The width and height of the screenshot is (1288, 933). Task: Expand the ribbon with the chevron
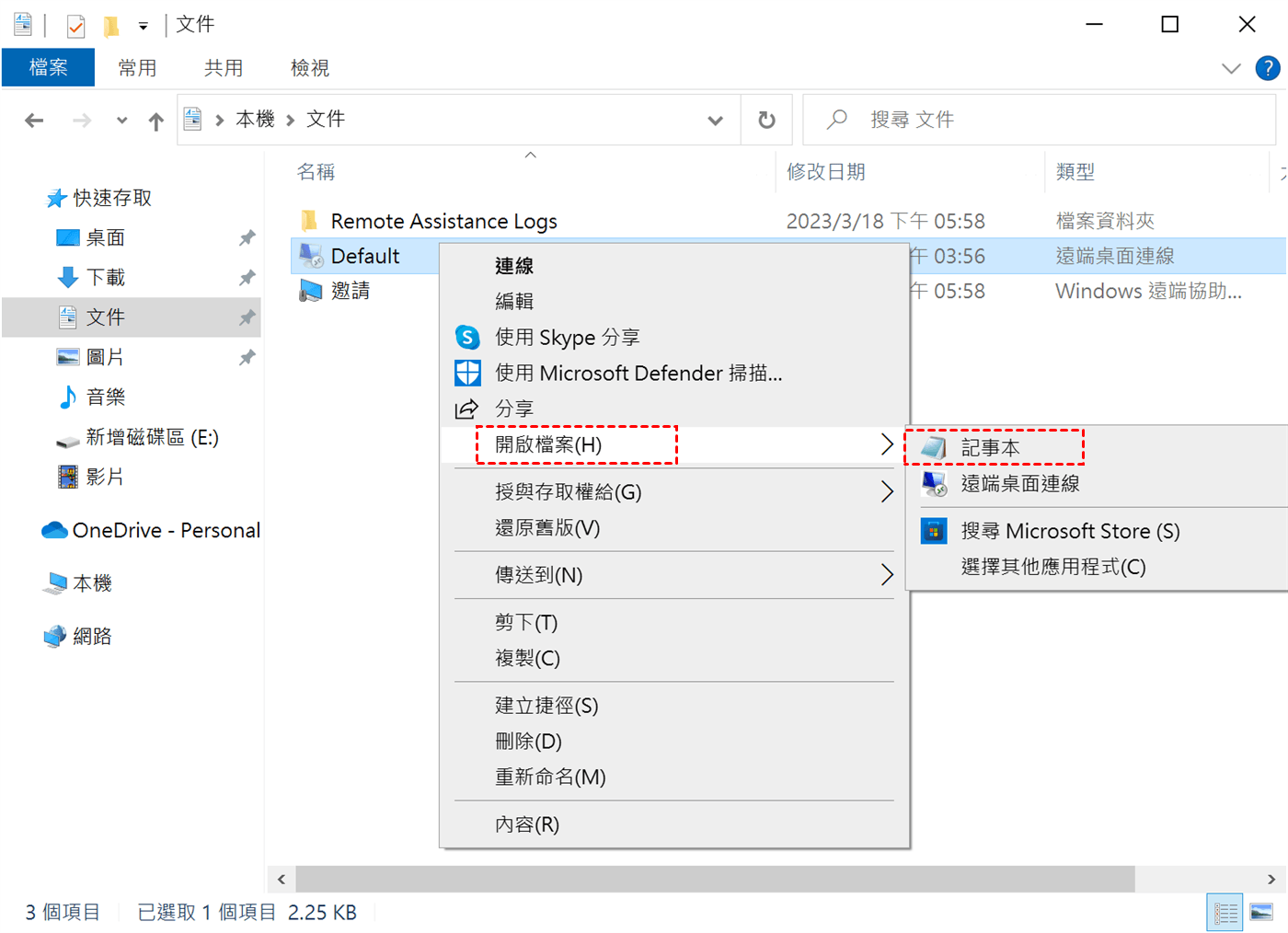[1231, 68]
